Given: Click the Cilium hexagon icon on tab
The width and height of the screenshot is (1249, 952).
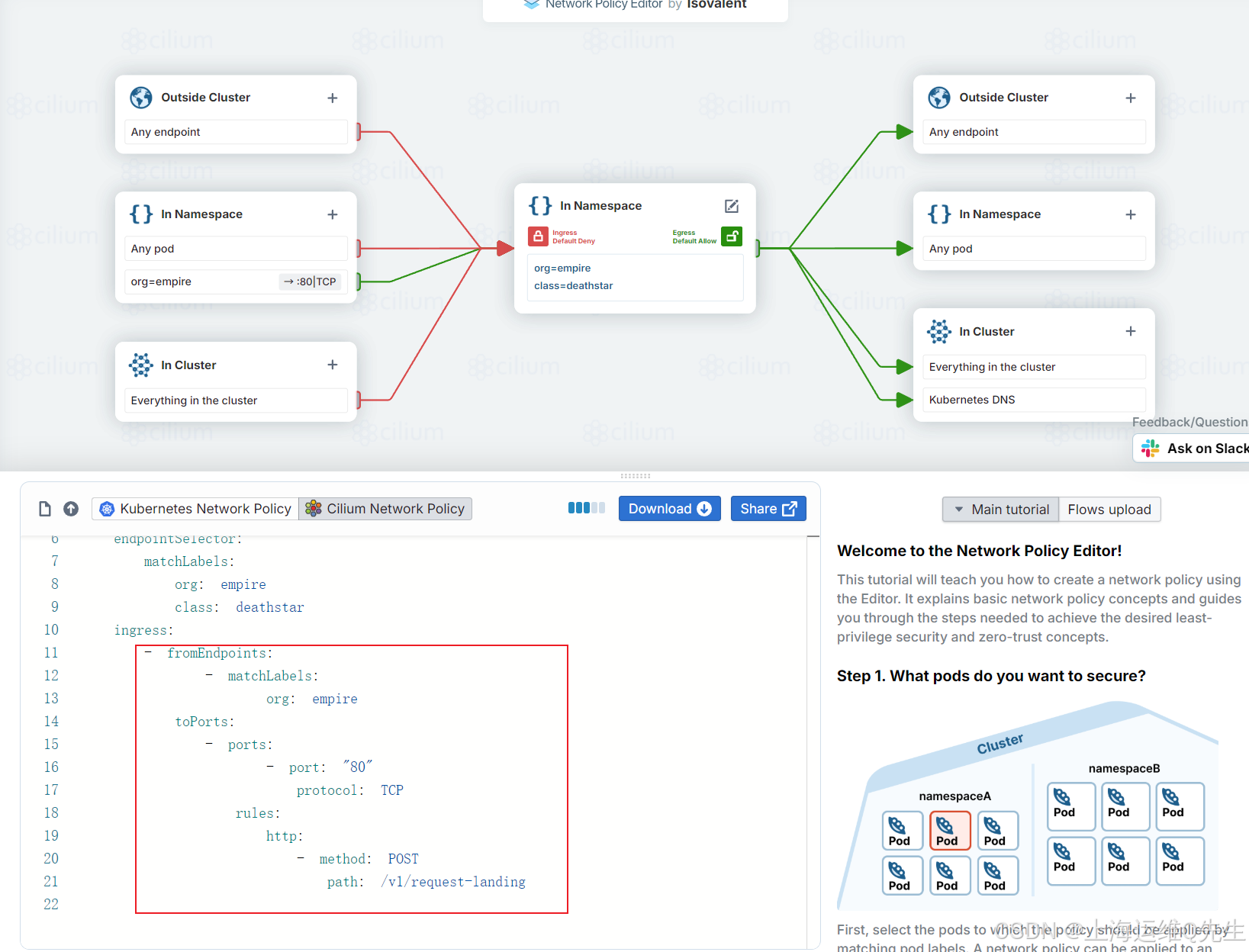Looking at the screenshot, I should (x=313, y=509).
